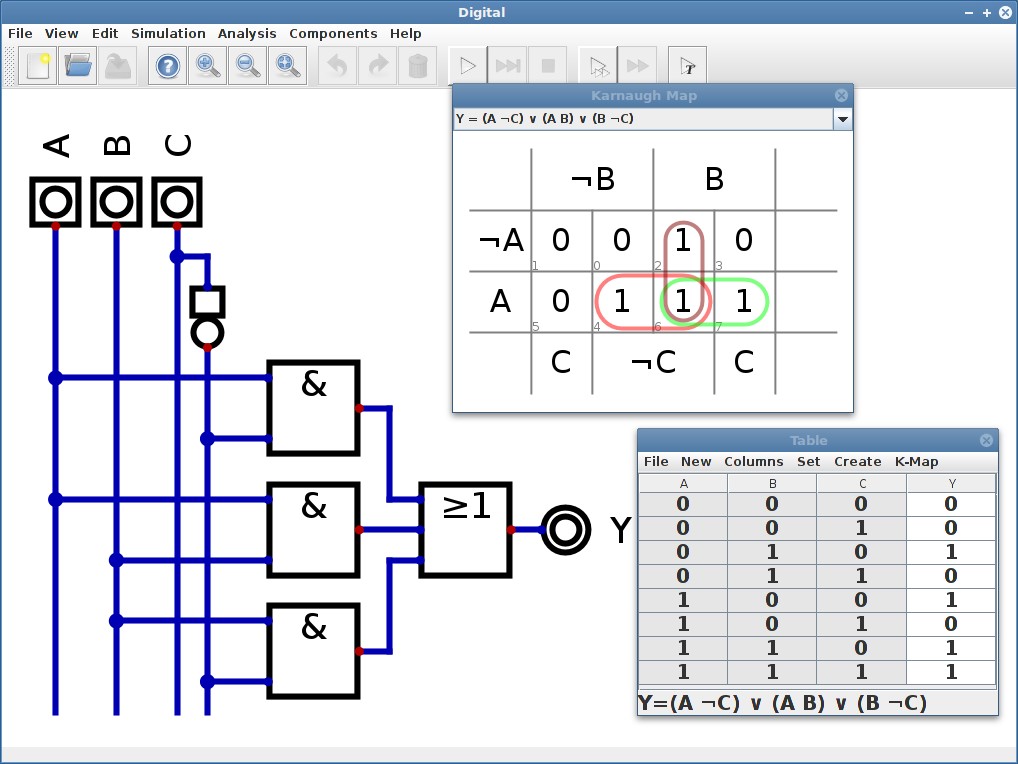The height and width of the screenshot is (764, 1018).
Task: Open the Create menu in Table window
Action: 857,461
